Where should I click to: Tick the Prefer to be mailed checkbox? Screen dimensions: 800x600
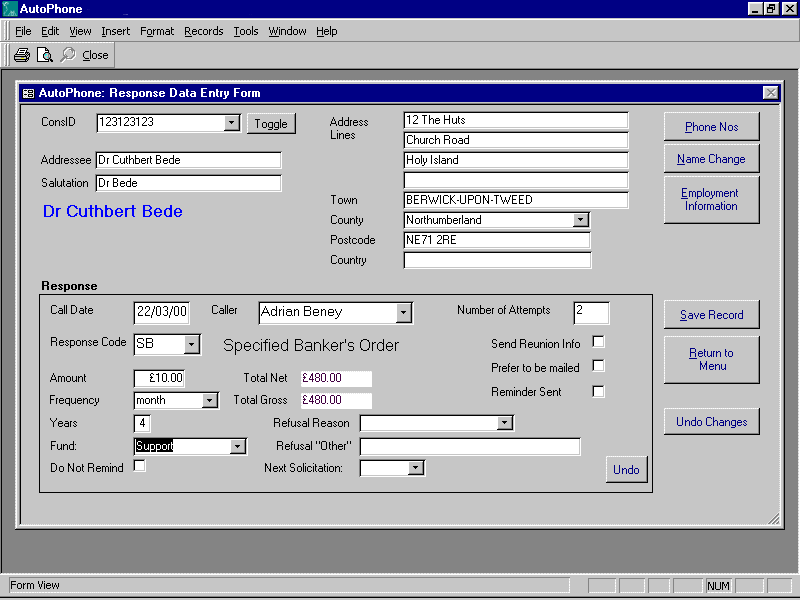pyautogui.click(x=598, y=366)
